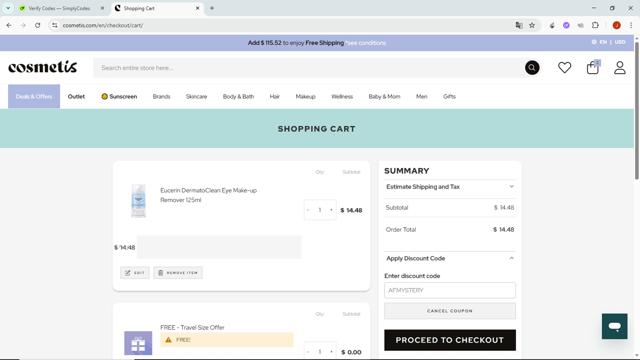Close the Shopping Cart tab
The height and width of the screenshot is (360, 640).
coord(198,8)
